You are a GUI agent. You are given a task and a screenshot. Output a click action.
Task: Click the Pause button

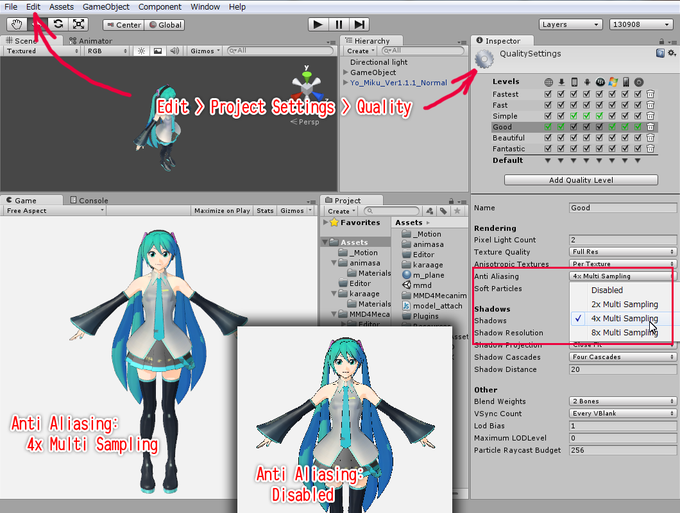[339, 24]
